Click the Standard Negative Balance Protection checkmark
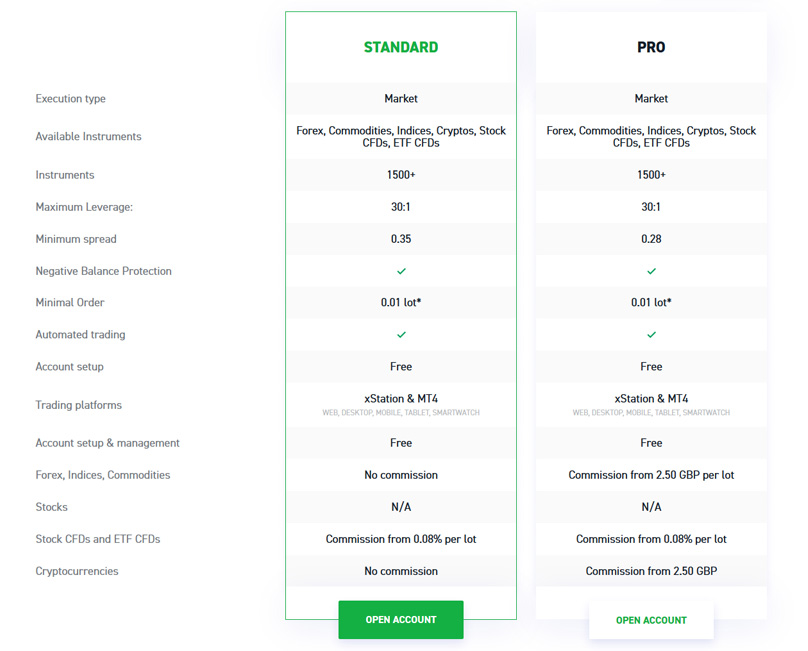Viewport: 808px width, 651px height. click(401, 271)
